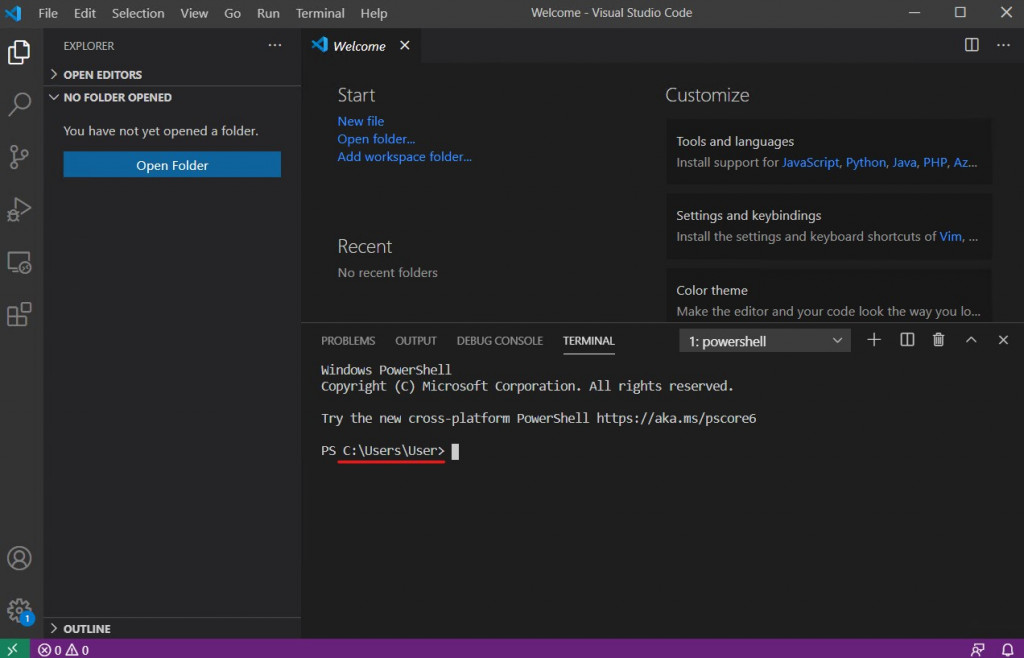1024x658 pixels.
Task: Click the pscore6 URL in terminal
Action: point(676,418)
